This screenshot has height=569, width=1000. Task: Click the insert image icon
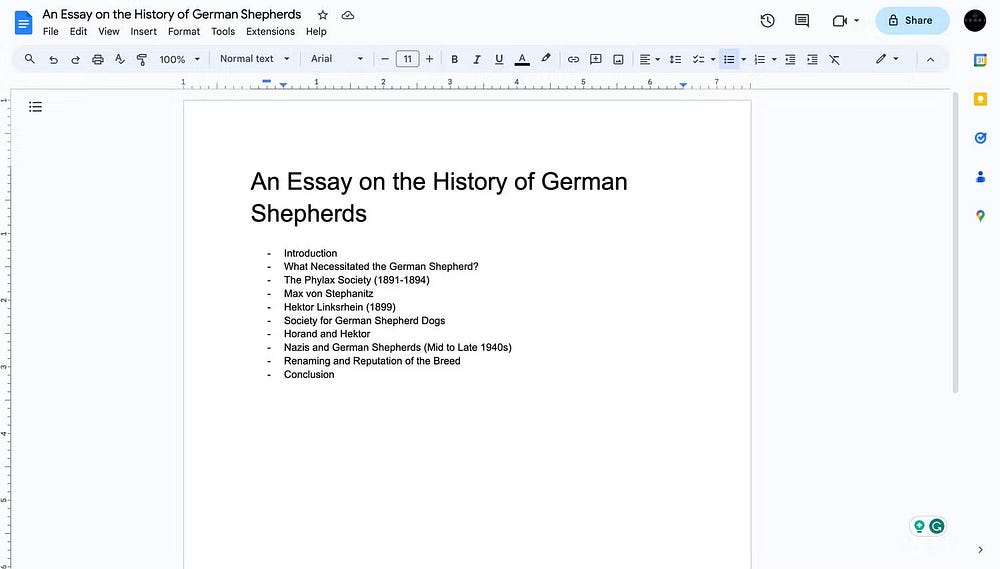point(618,59)
